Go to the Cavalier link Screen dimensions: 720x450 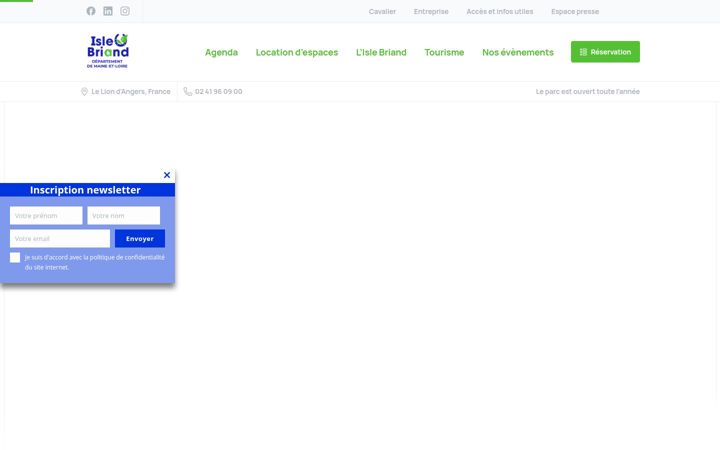coord(382,11)
